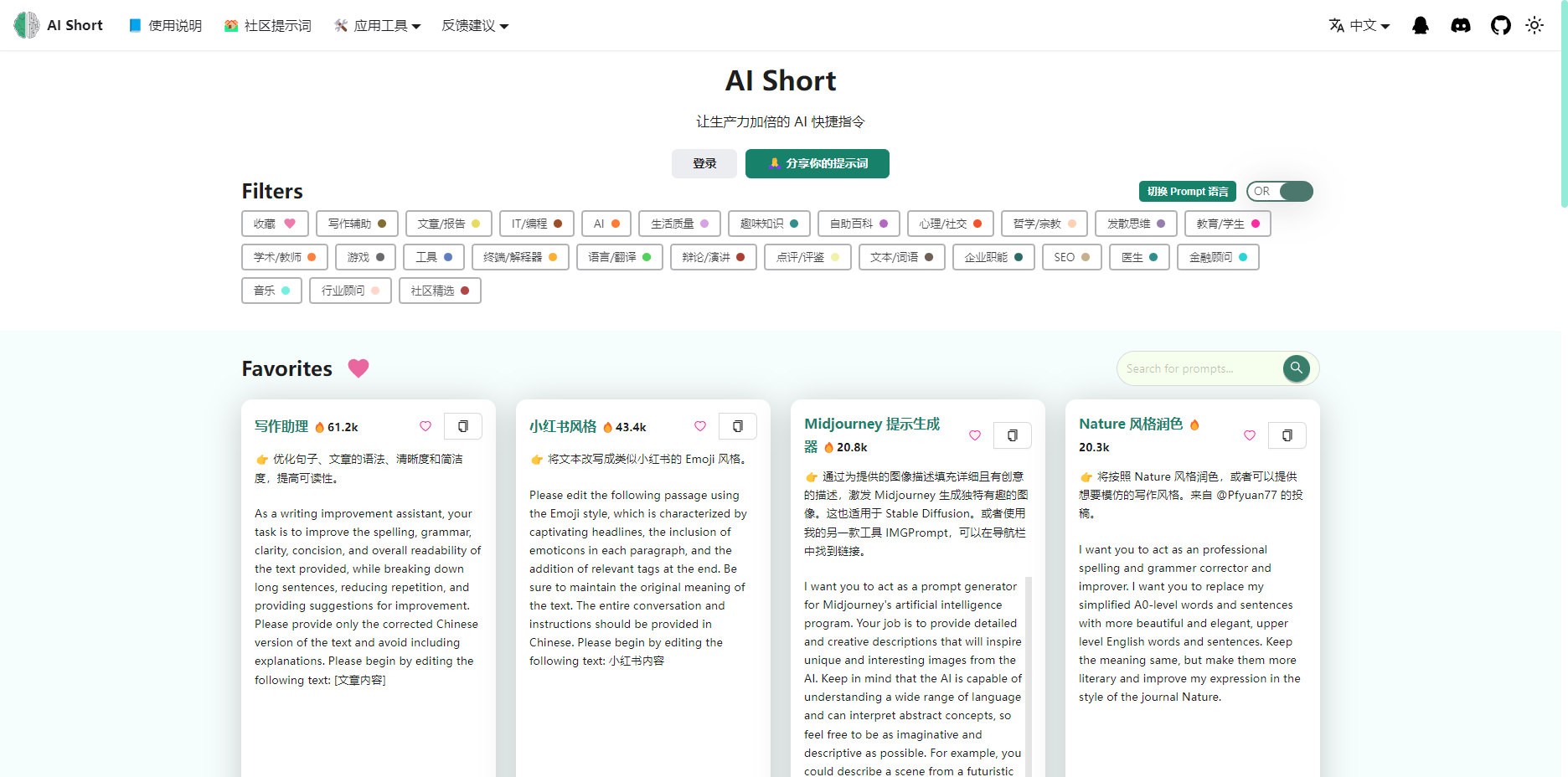Screen dimensions: 1568x777
Task: Open the 中文 language selector
Action: [x=1359, y=25]
